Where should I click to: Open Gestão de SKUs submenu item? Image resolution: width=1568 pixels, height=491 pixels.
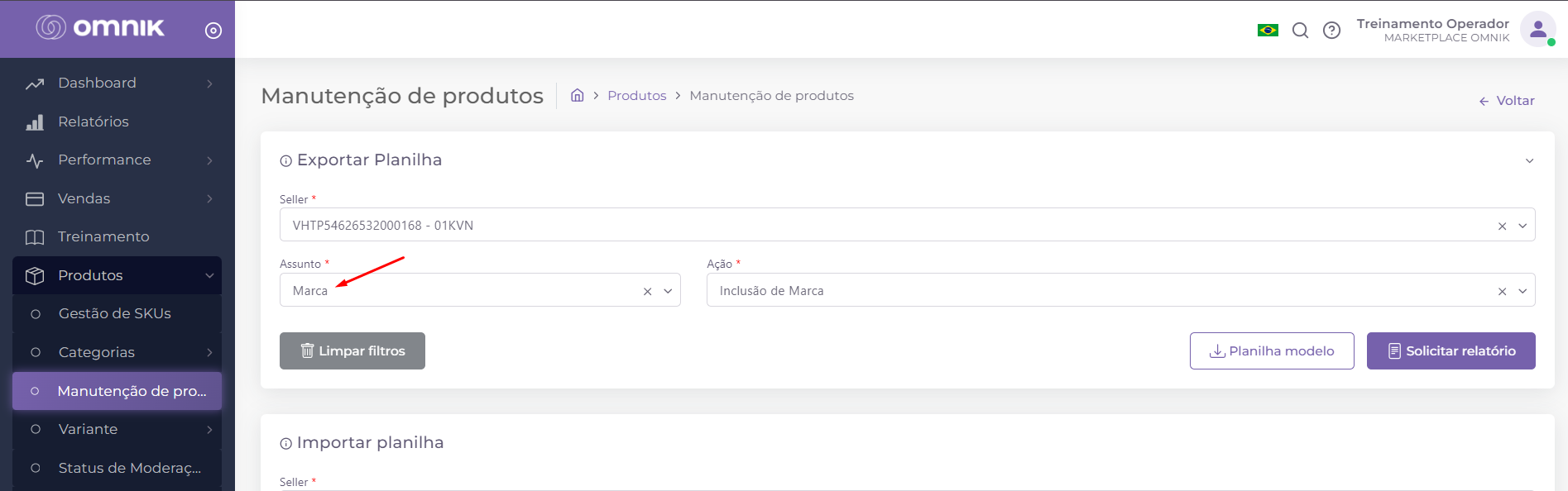(117, 314)
